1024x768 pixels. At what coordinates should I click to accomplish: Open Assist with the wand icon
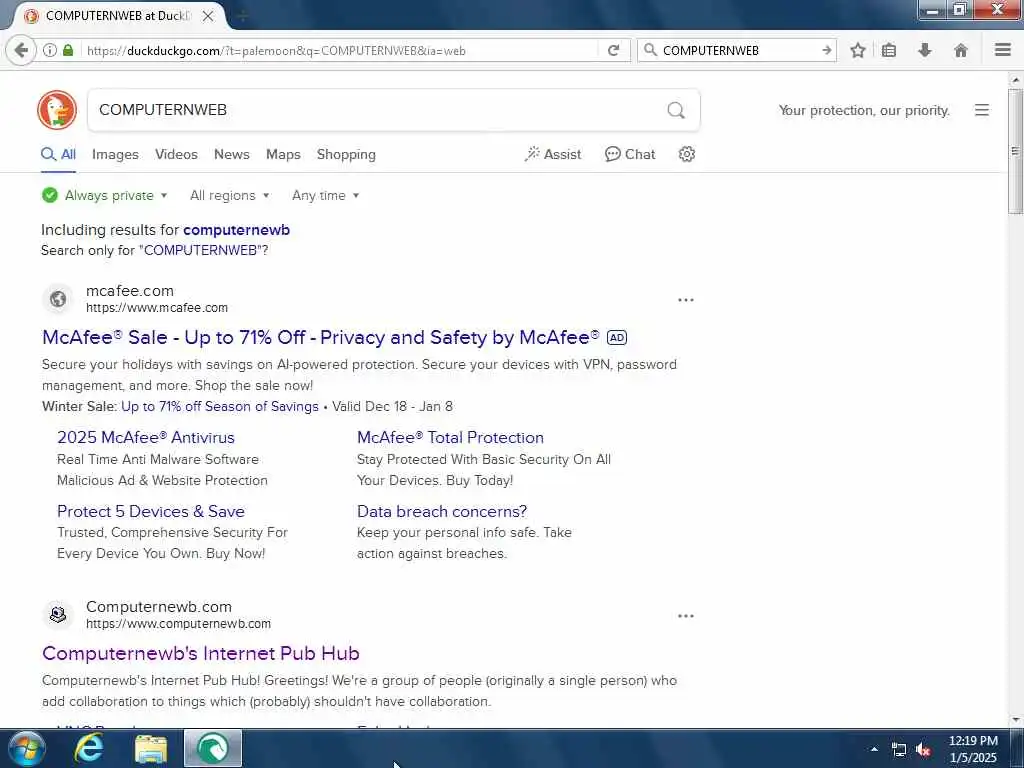(x=552, y=154)
